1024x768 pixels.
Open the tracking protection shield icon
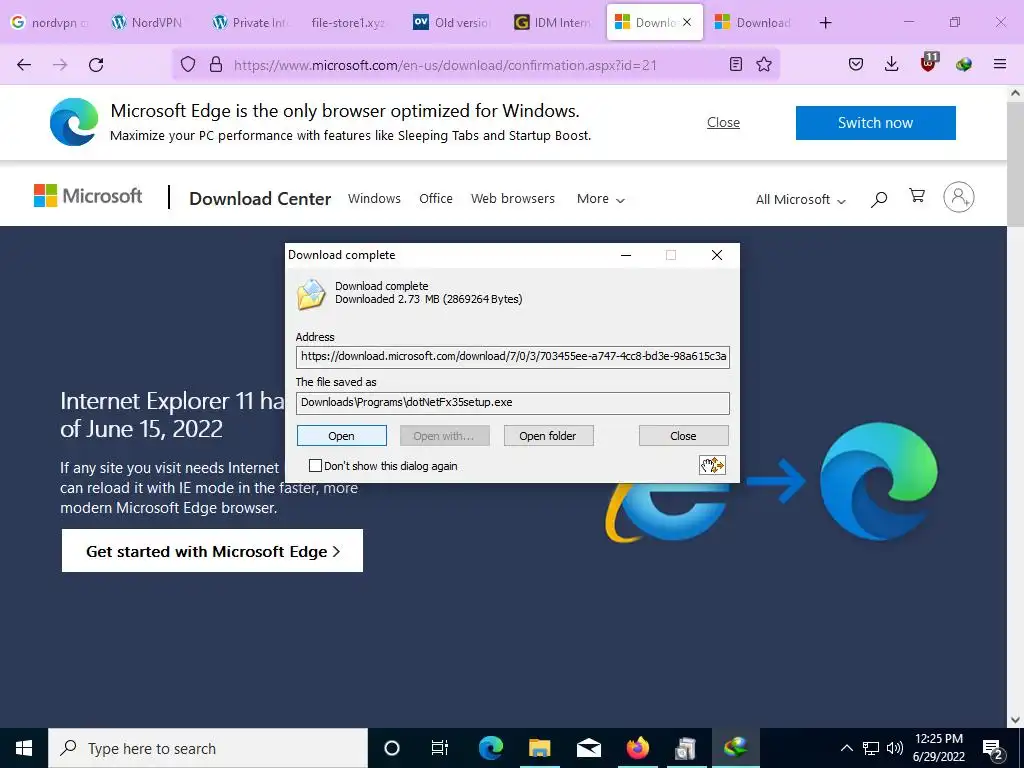coord(188,65)
